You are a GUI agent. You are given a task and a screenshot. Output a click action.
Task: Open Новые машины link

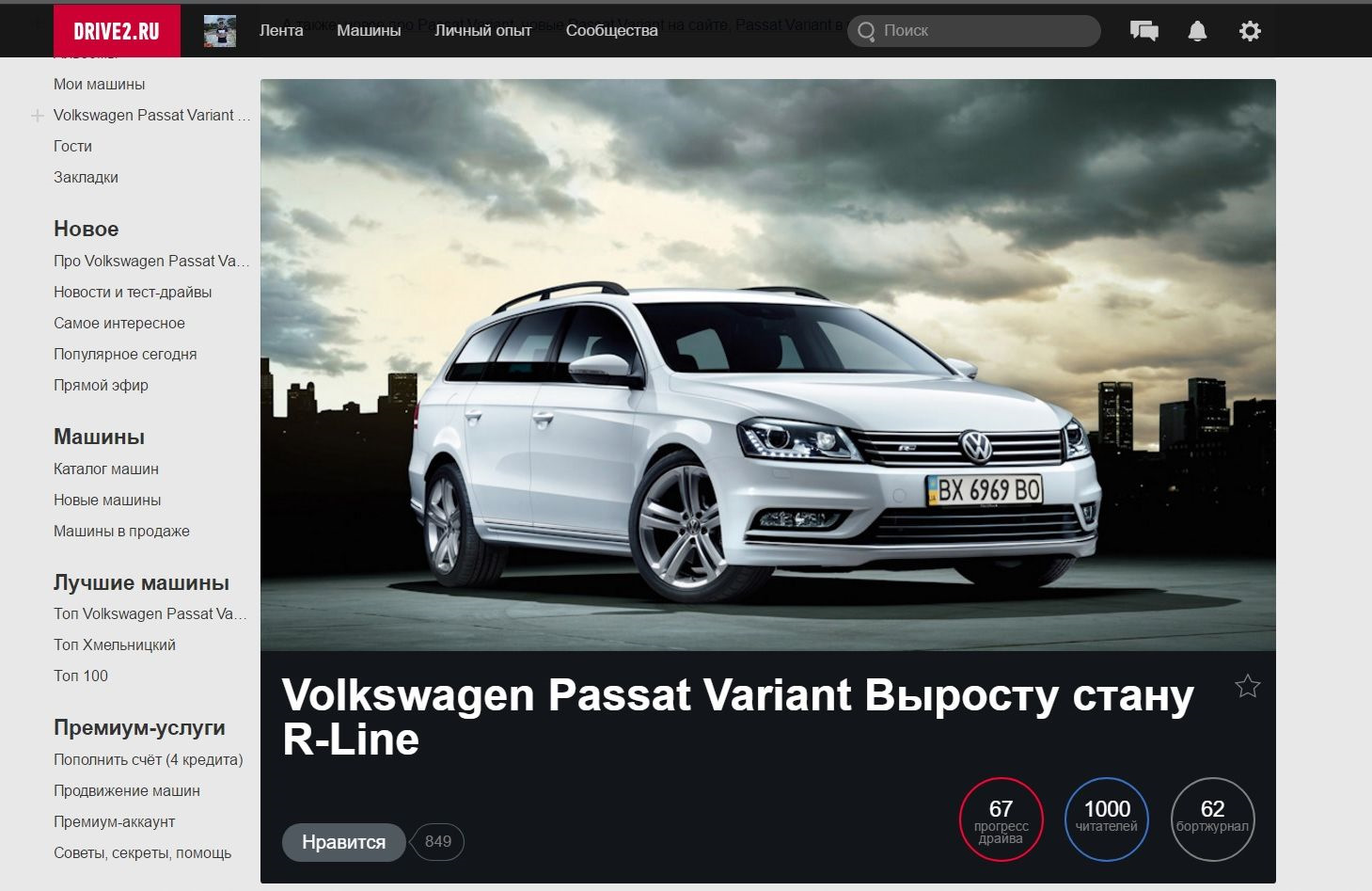click(107, 500)
